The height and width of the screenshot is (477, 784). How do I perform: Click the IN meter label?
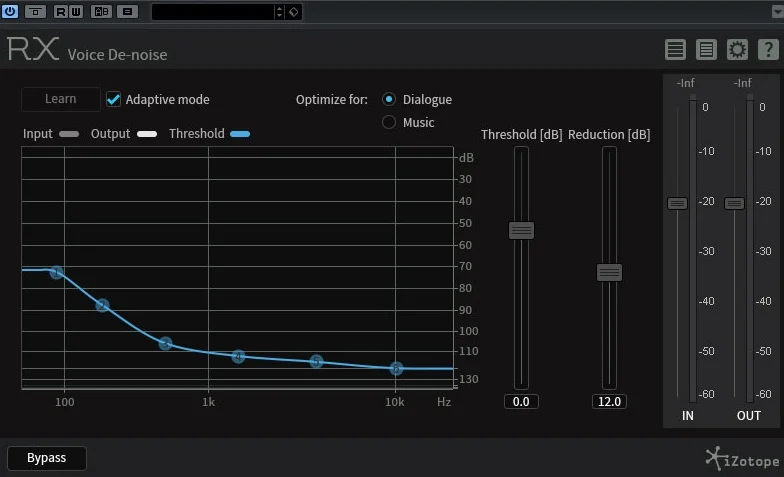(x=688, y=416)
